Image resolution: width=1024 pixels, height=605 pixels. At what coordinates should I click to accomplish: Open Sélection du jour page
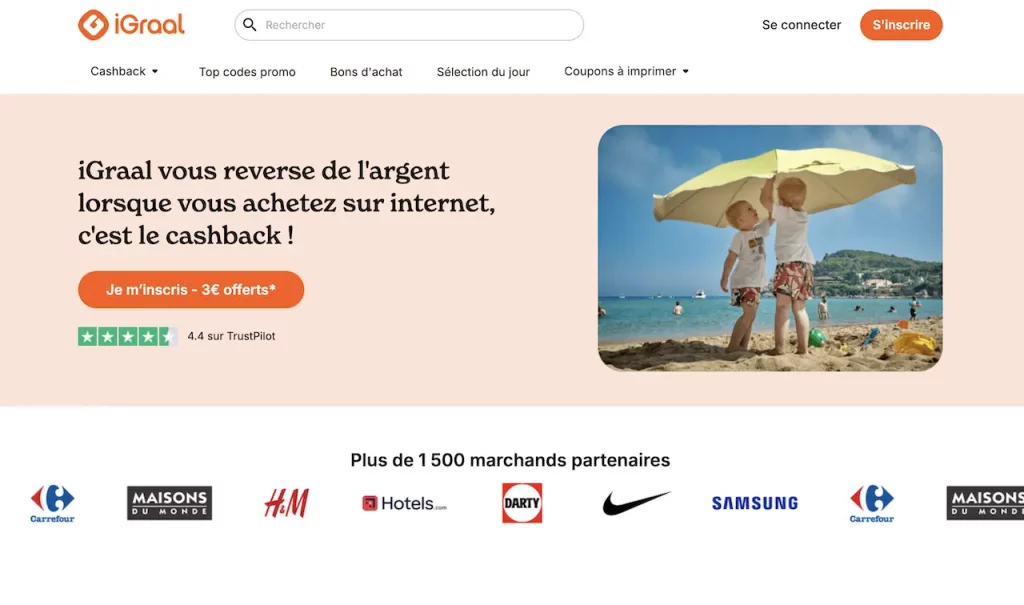coord(483,72)
